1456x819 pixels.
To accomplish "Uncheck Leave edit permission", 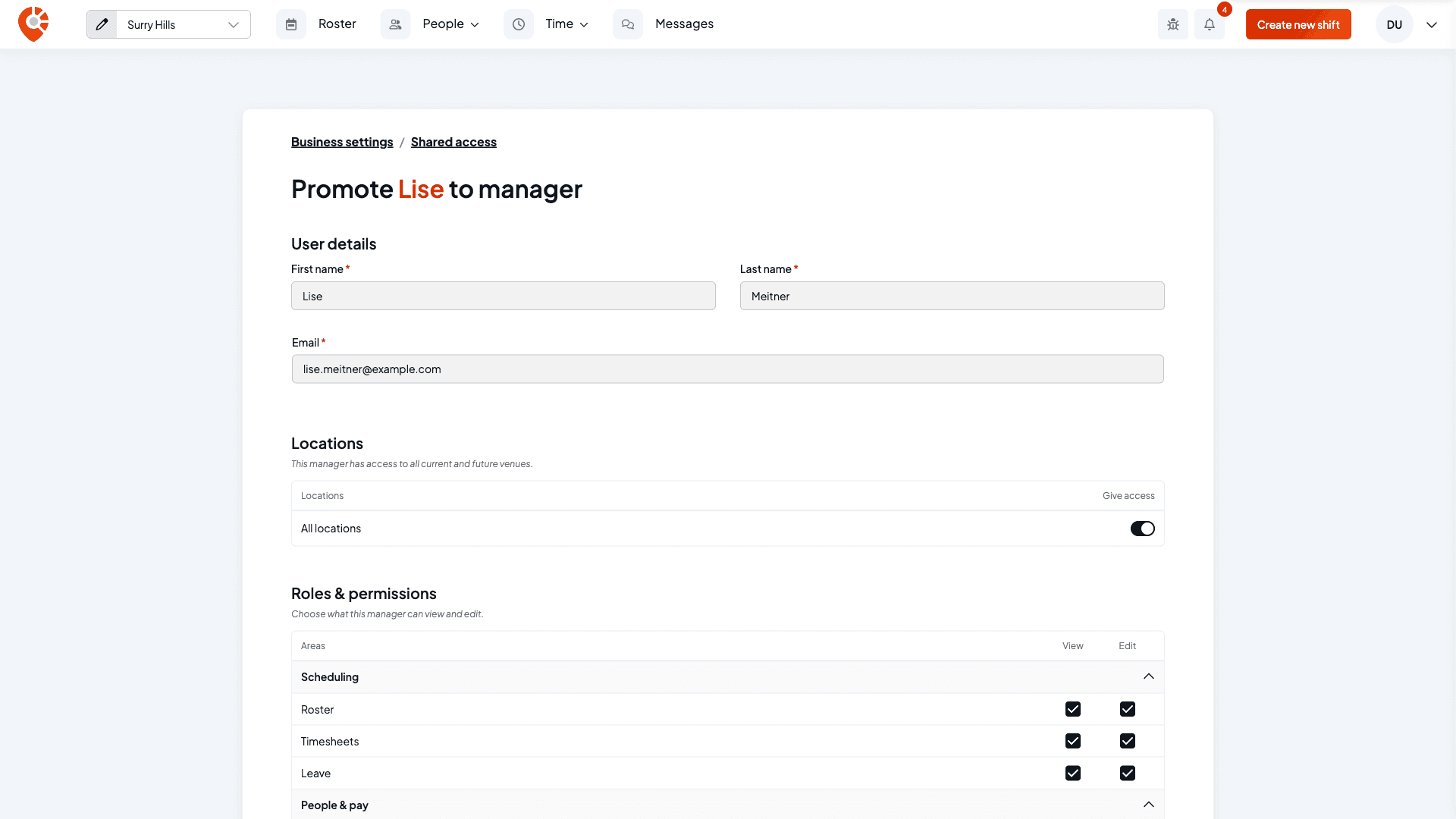I will click(x=1127, y=773).
